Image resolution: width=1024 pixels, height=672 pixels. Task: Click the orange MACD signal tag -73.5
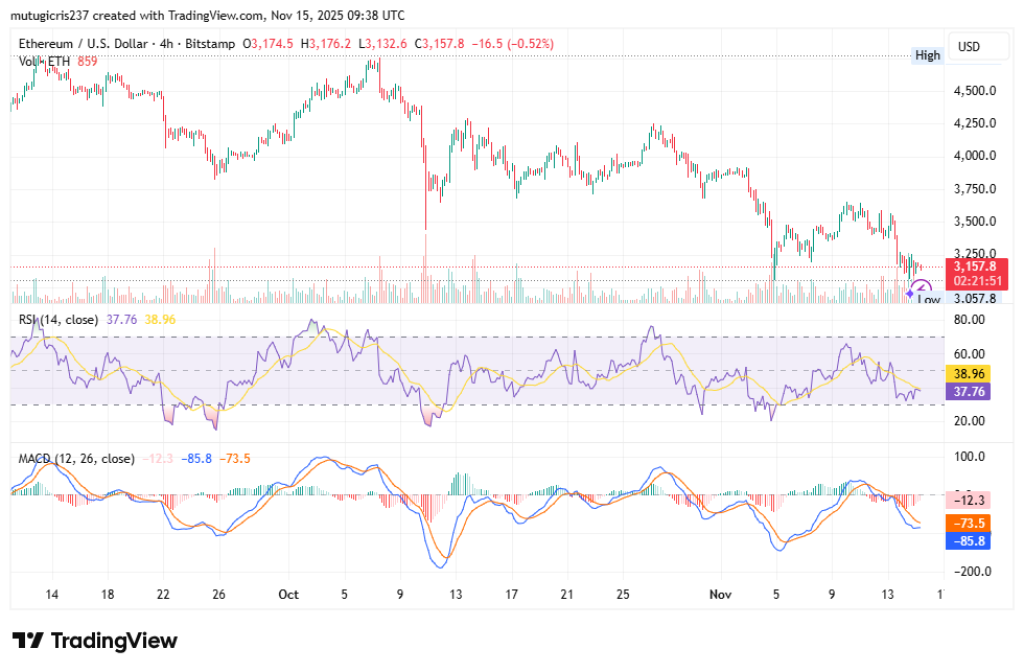click(x=968, y=523)
